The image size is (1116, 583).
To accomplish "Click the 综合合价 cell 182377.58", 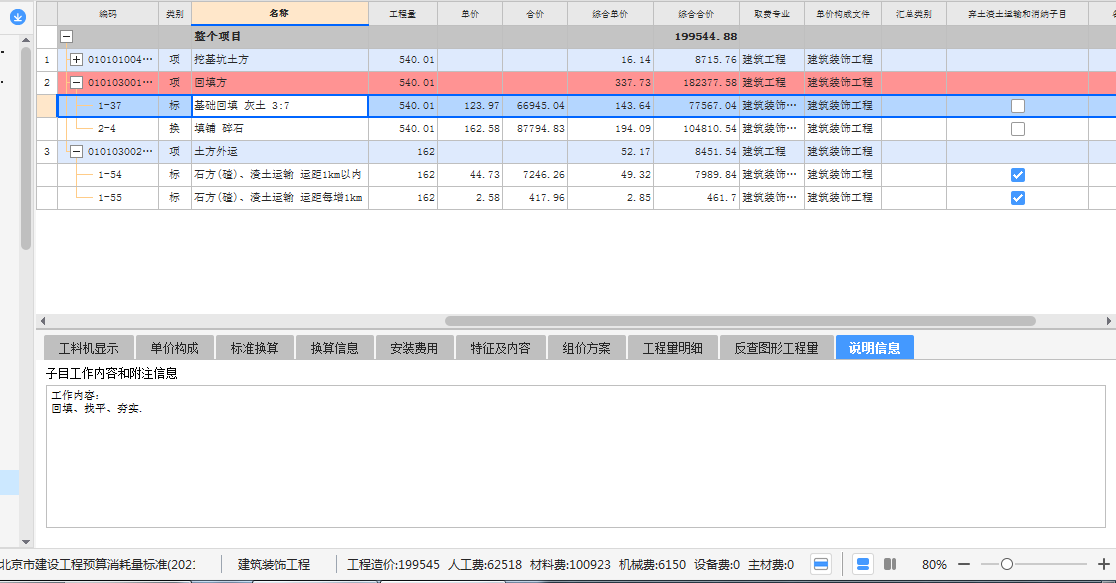I will [x=696, y=83].
